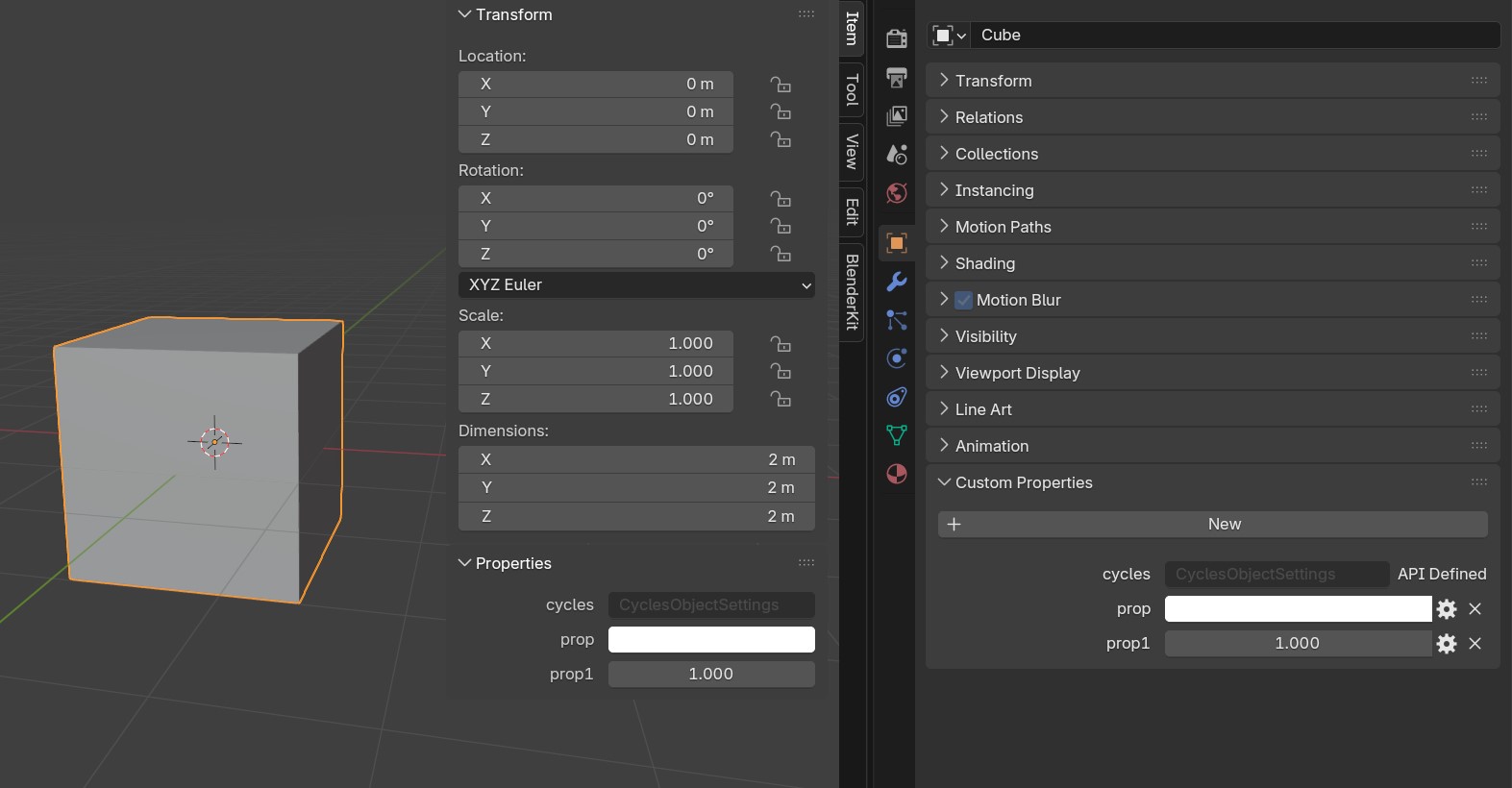This screenshot has height=788, width=1512.
Task: Open the Material properties tab icon
Action: pos(897,474)
